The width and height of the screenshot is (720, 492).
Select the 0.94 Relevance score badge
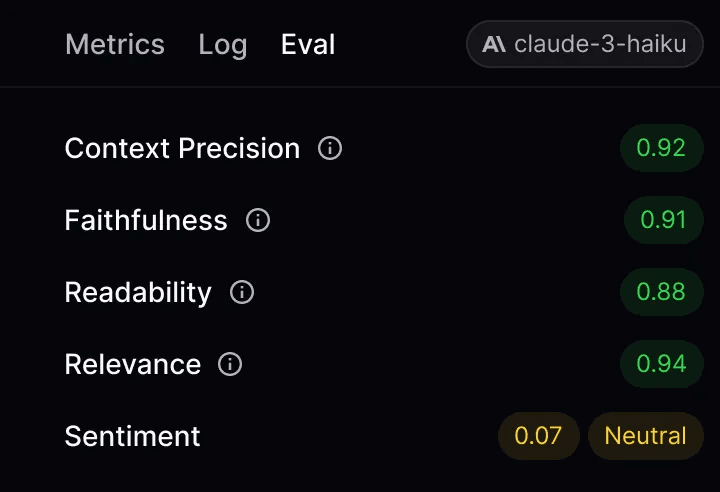[x=661, y=364]
